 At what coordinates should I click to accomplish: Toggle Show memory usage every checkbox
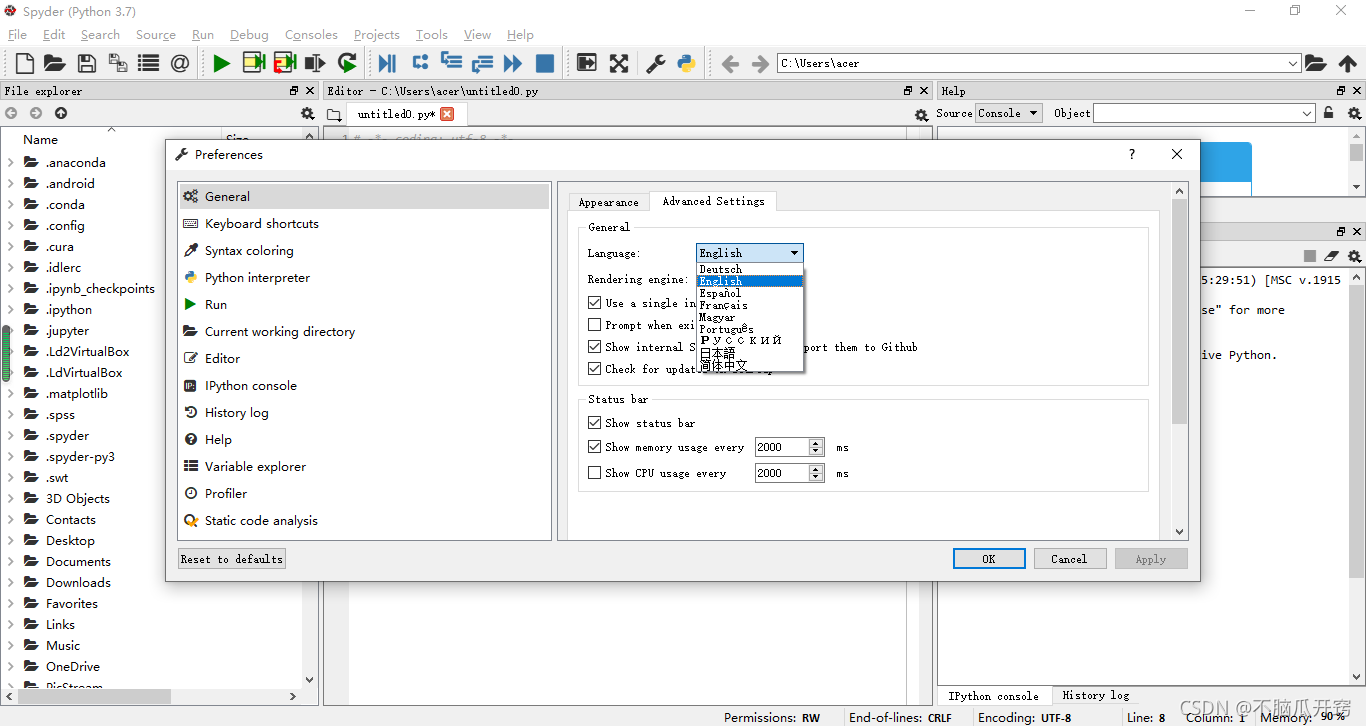coord(595,447)
